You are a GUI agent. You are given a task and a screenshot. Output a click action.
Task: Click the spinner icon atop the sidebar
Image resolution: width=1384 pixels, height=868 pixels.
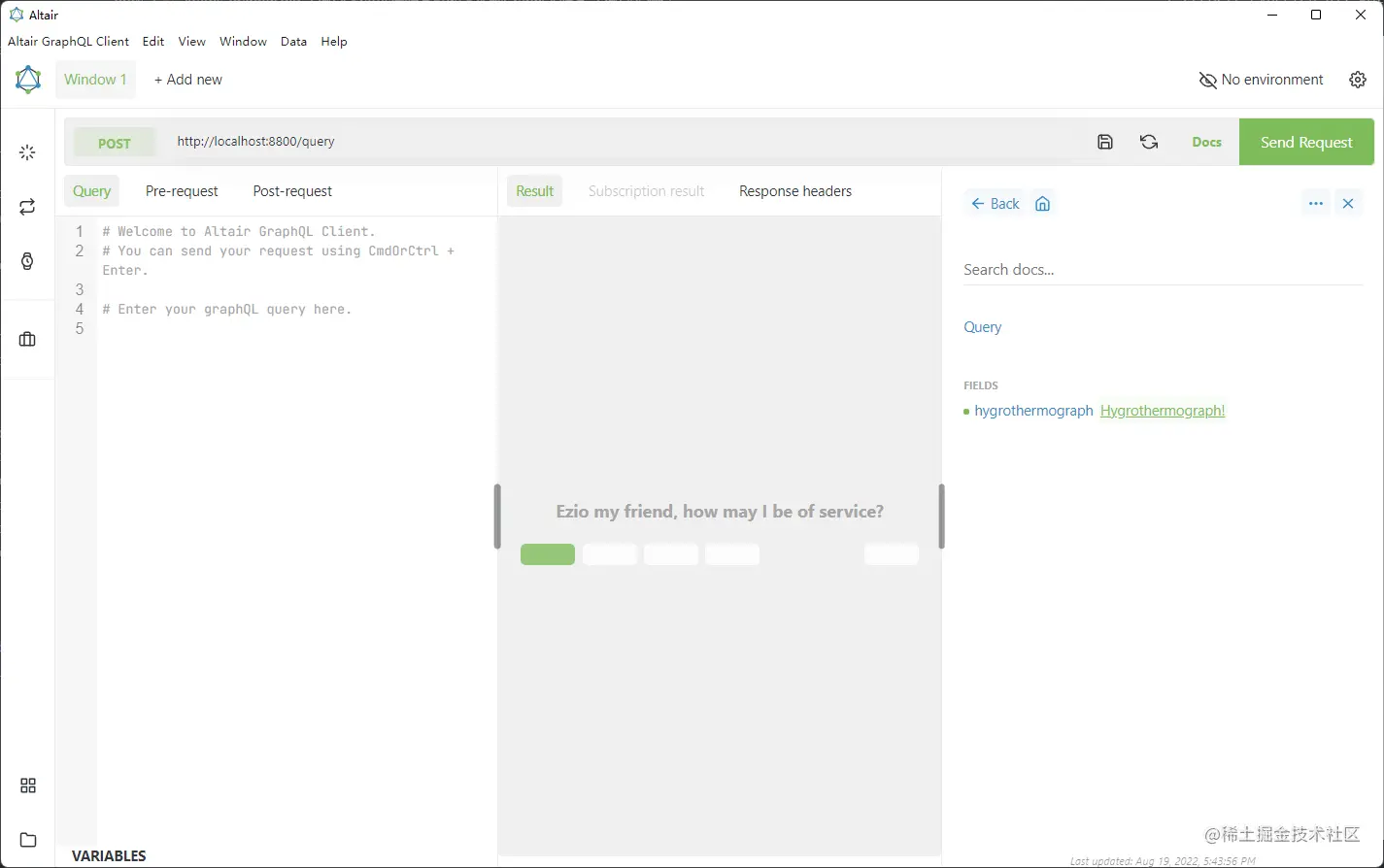27,151
